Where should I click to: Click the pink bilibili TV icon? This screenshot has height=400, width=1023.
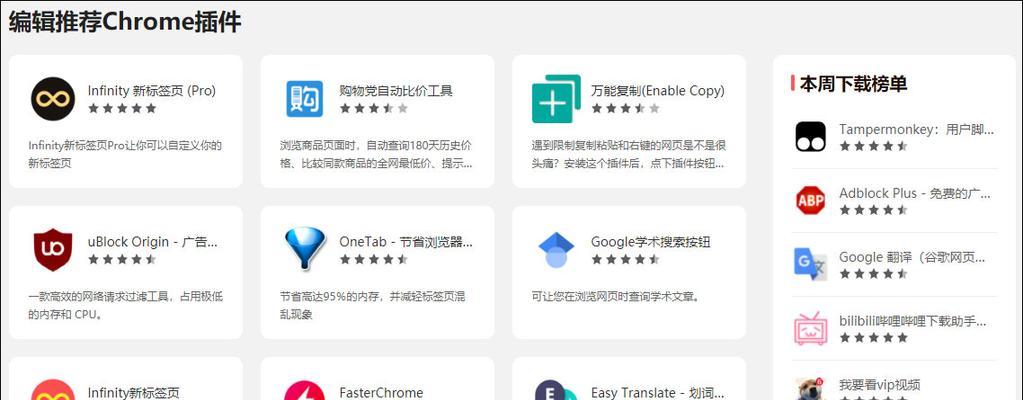click(810, 328)
